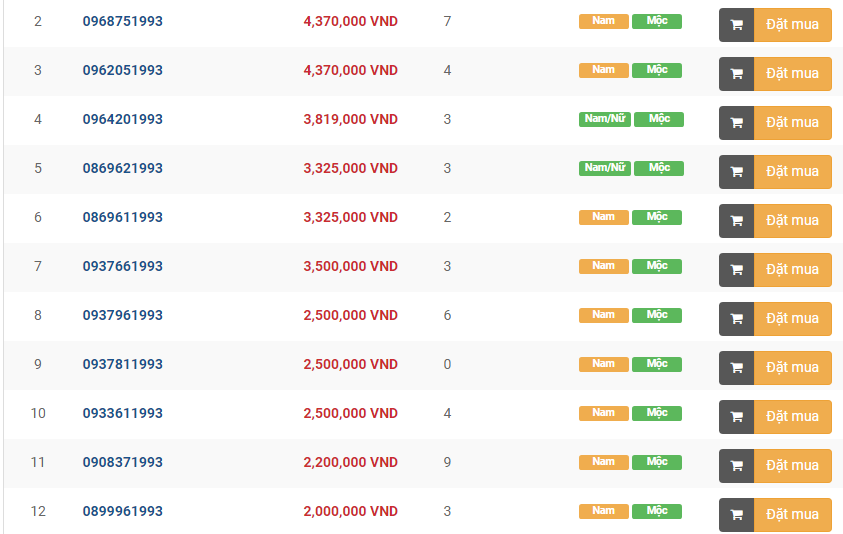Viewport: 843px width, 534px height.
Task: Open phone number link 0869621993
Action: (x=122, y=168)
